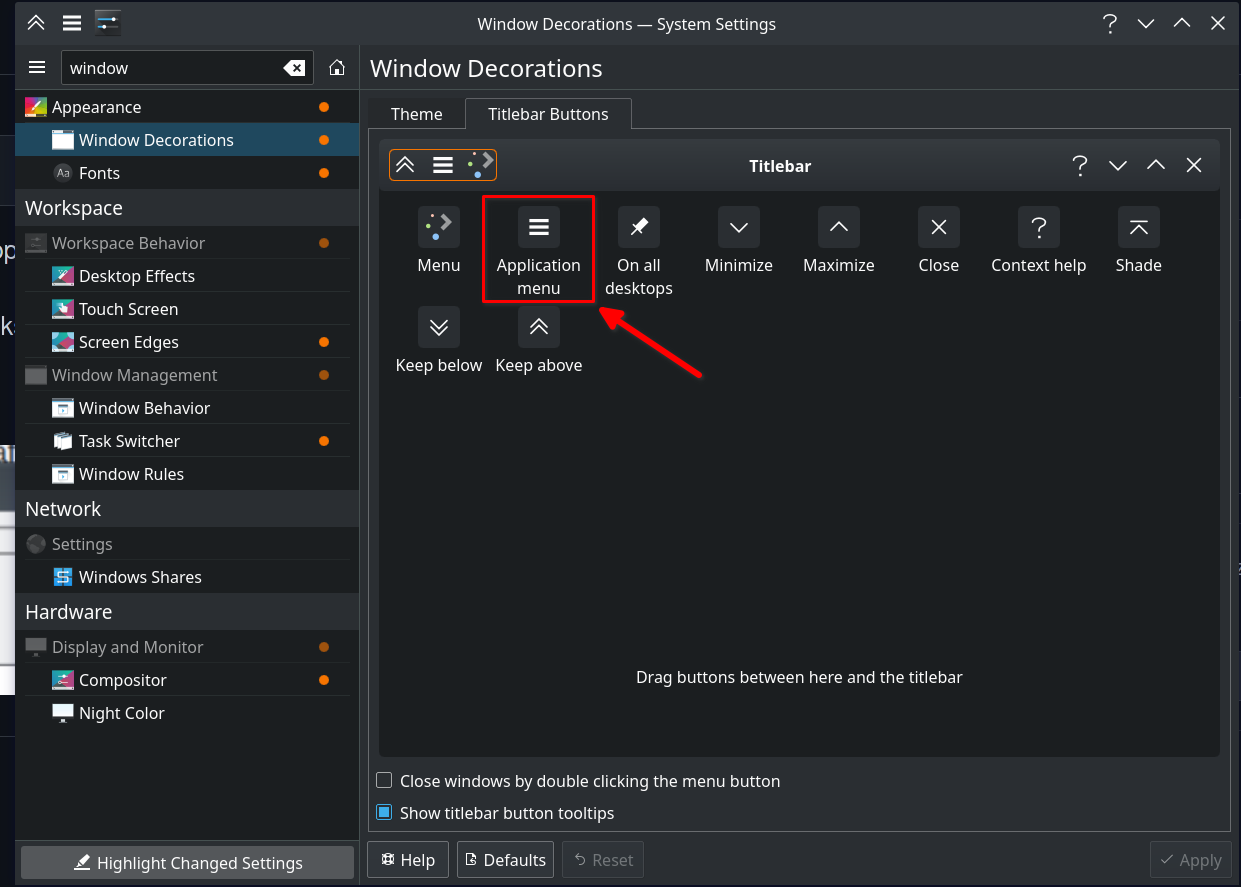
Task: Open Workspace Behavior in sidebar
Action: tap(187, 243)
